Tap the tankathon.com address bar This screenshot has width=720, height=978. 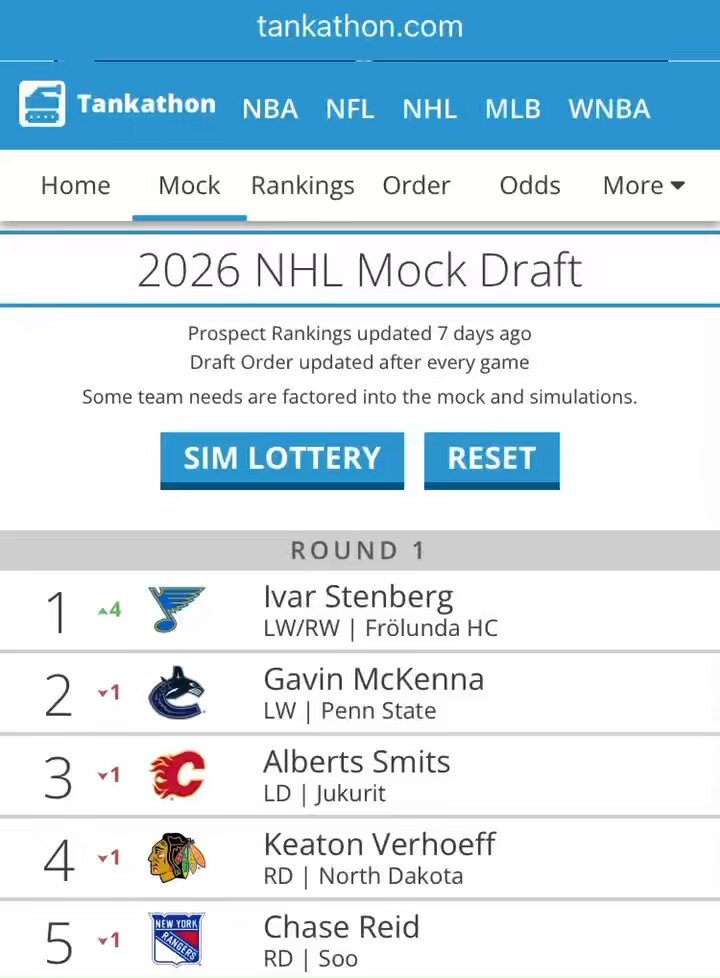tap(360, 27)
